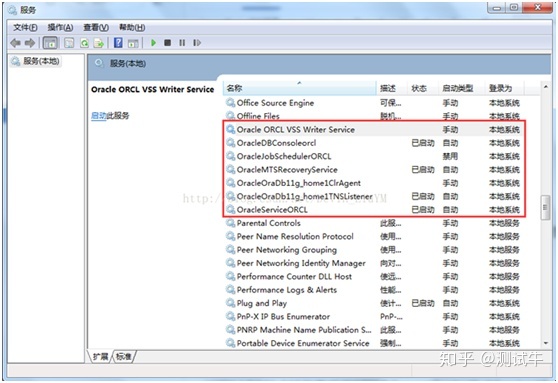Click 已启动 status of OracleMTSRecoveryService

423,169
